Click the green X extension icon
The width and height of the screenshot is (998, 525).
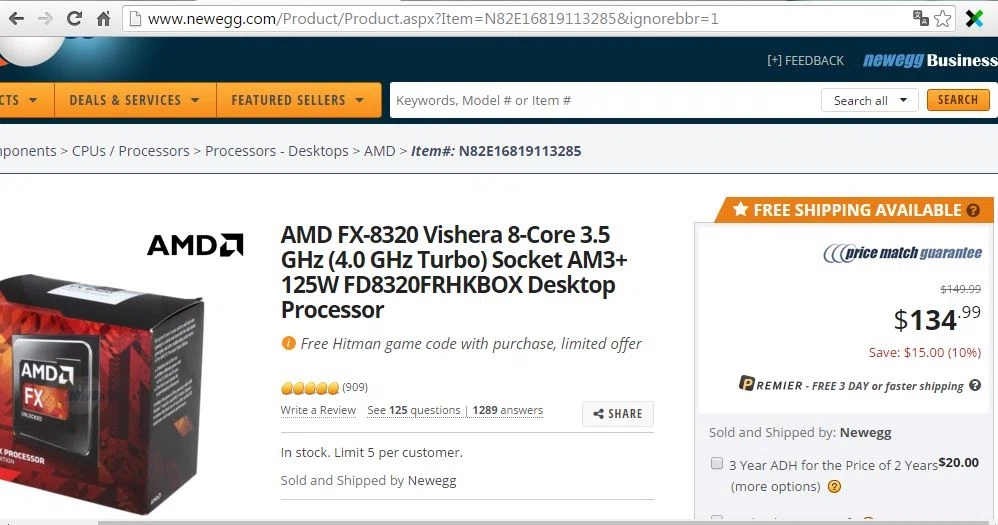coord(974,18)
